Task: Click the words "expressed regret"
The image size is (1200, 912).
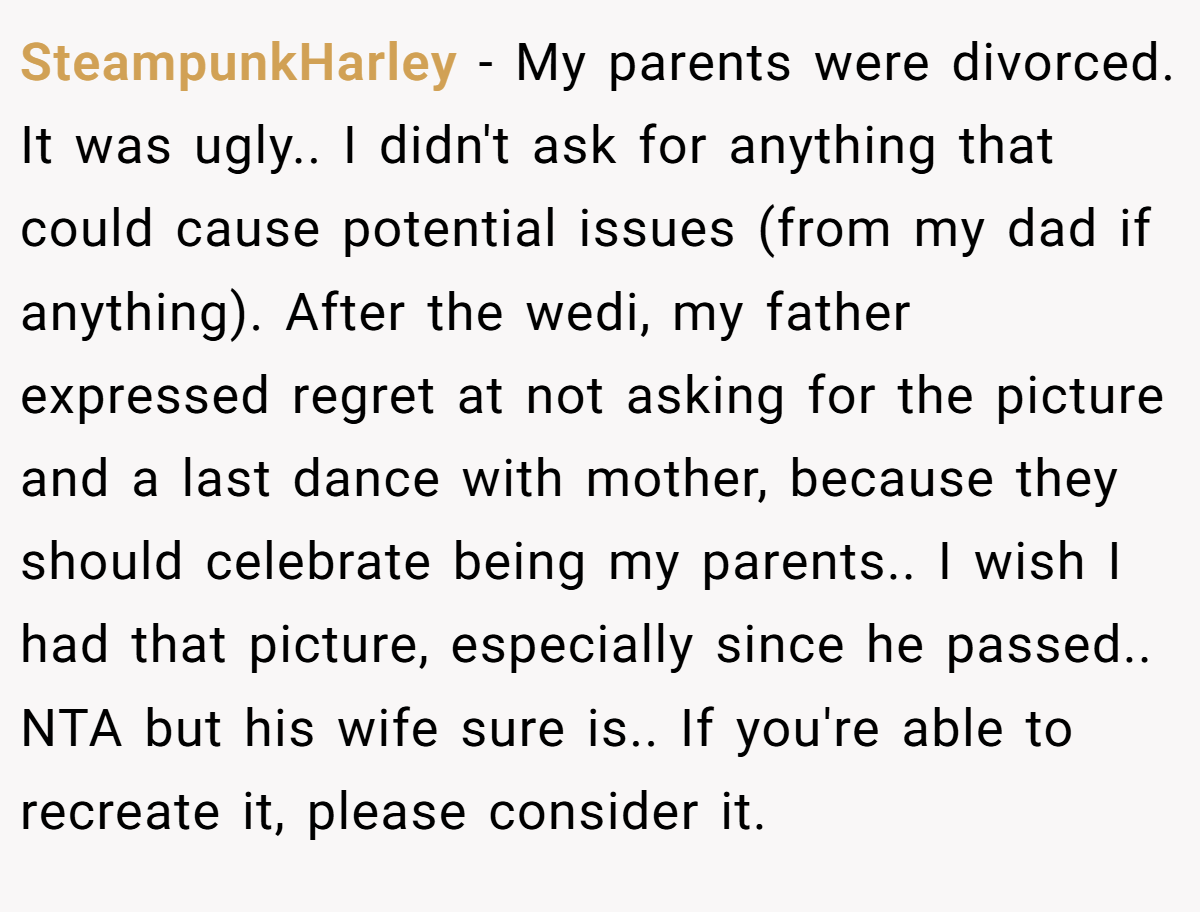Action: [228, 398]
